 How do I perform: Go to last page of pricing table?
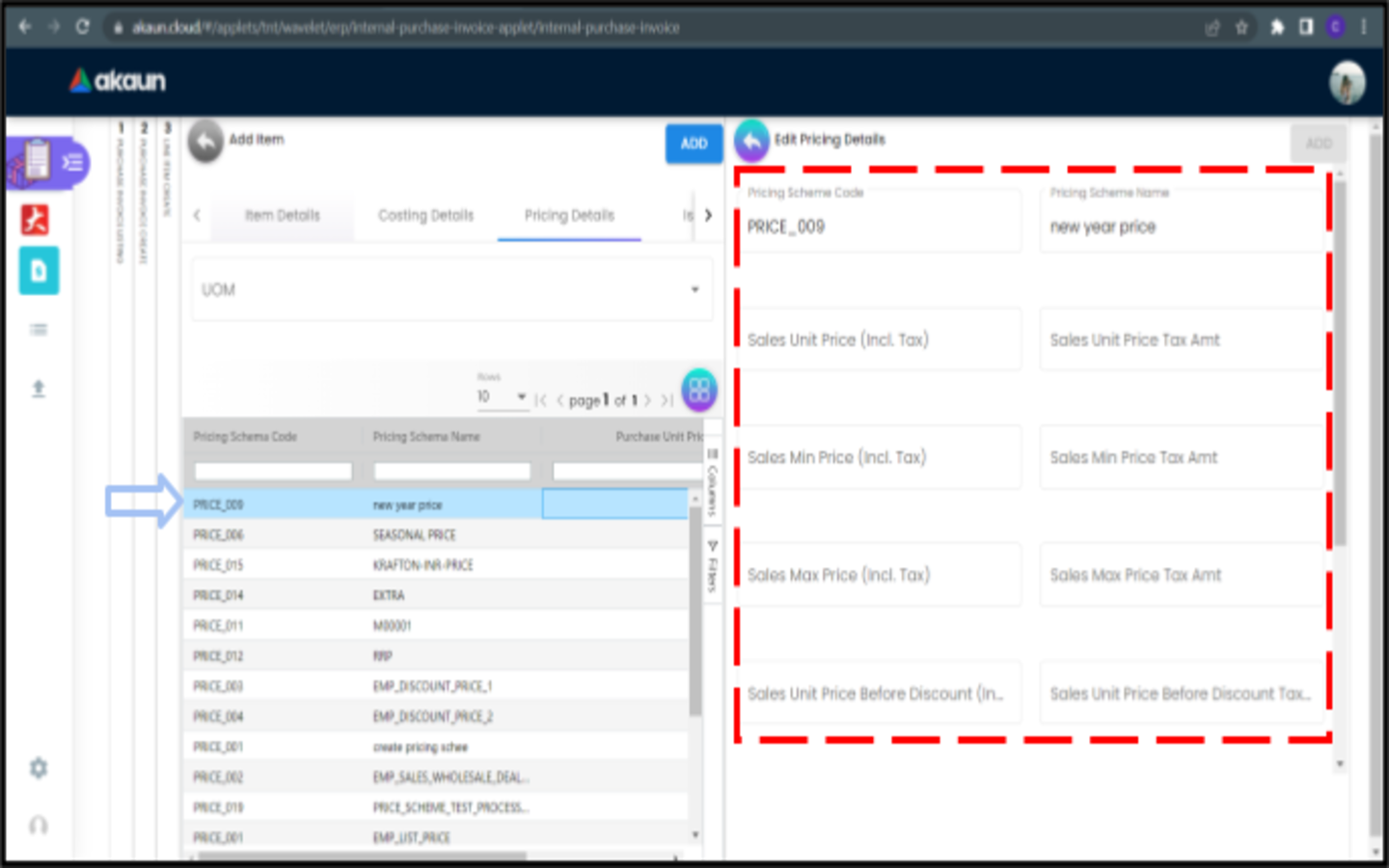667,400
